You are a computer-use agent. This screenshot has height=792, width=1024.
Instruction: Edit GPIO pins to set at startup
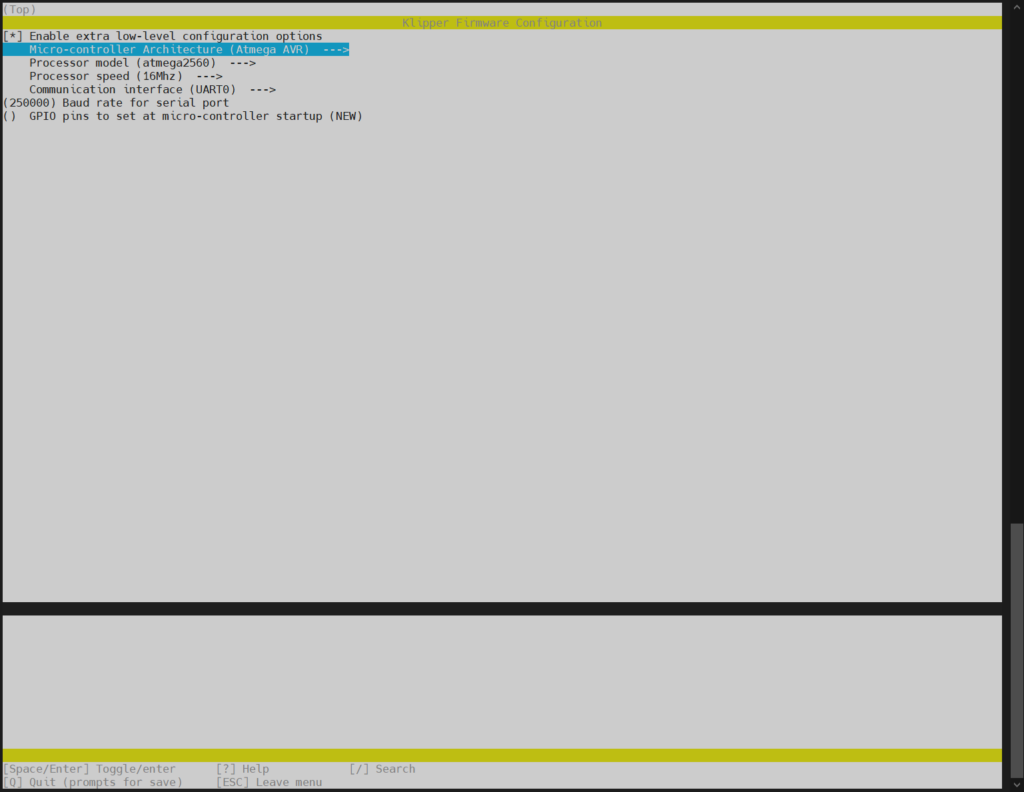pos(183,116)
